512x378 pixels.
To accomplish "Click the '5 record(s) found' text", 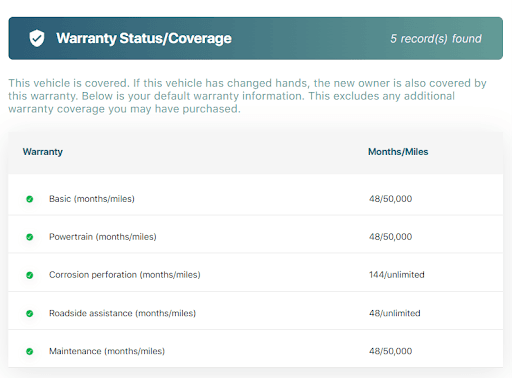I will [x=436, y=39].
